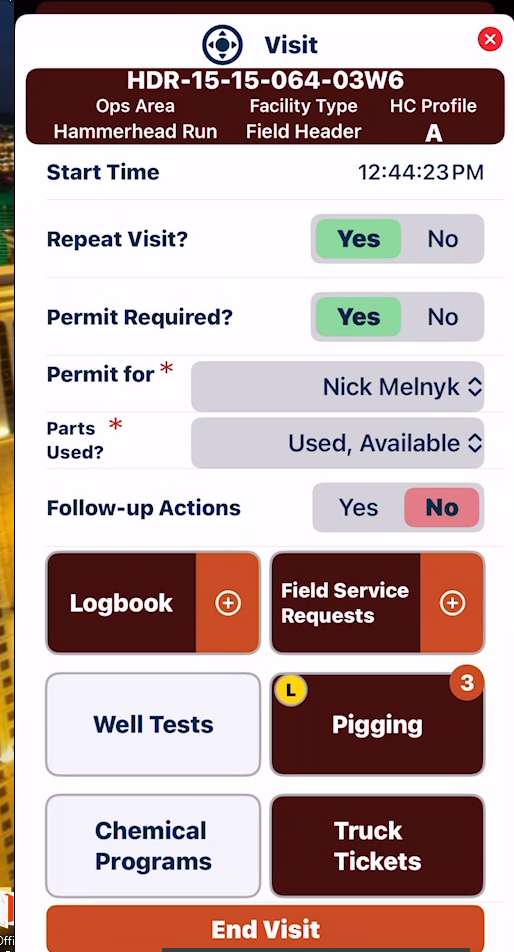
Task: Click the location target icon beside Visit
Action: (x=222, y=44)
